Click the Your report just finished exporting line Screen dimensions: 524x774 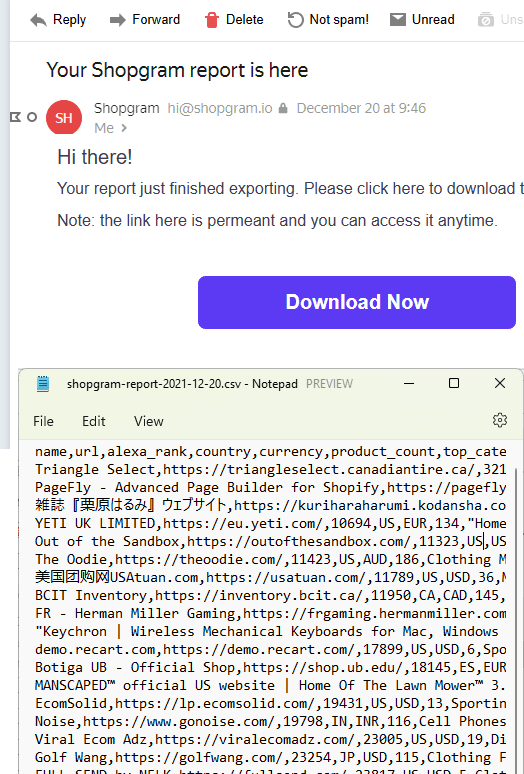pyautogui.click(x=290, y=189)
